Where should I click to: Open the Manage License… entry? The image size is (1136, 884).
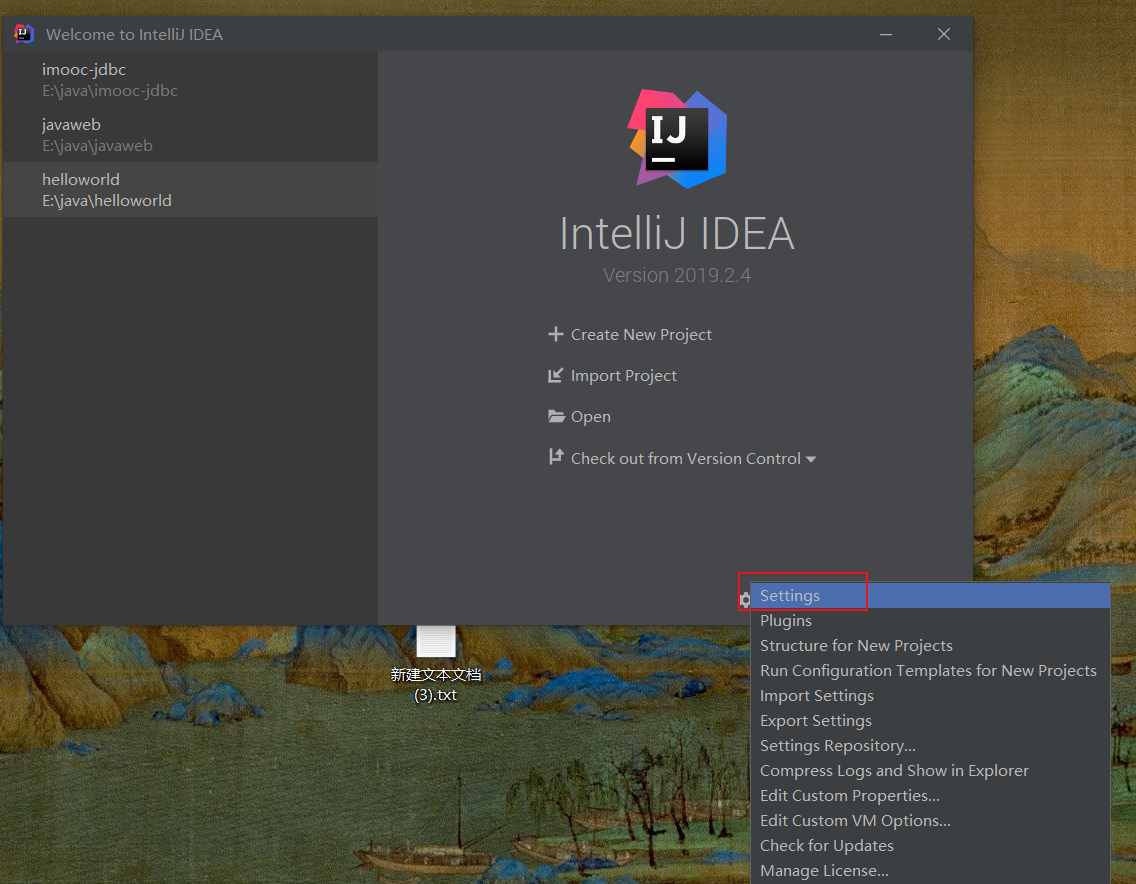tap(930, 871)
